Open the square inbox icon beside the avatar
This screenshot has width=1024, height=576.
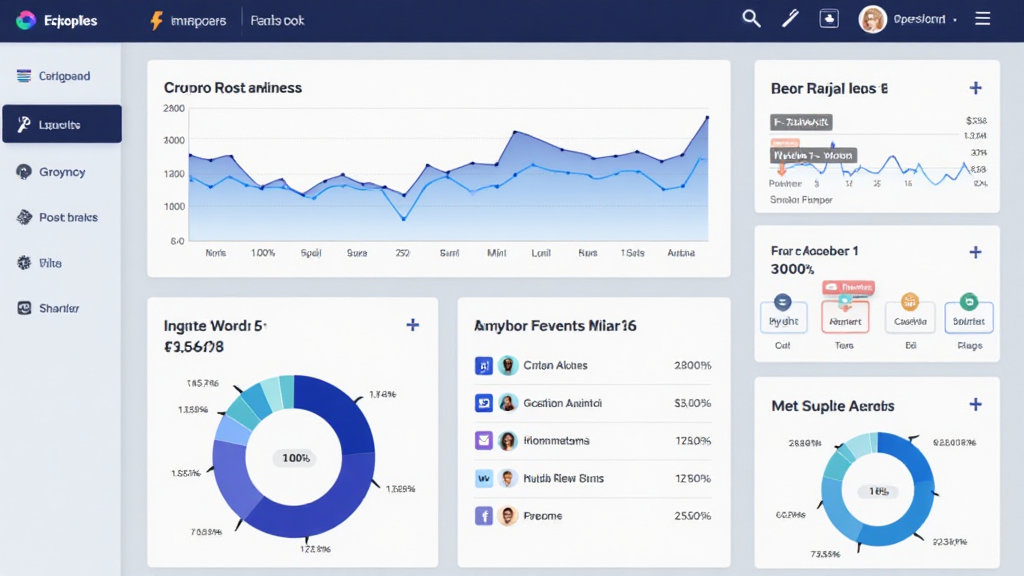829,19
